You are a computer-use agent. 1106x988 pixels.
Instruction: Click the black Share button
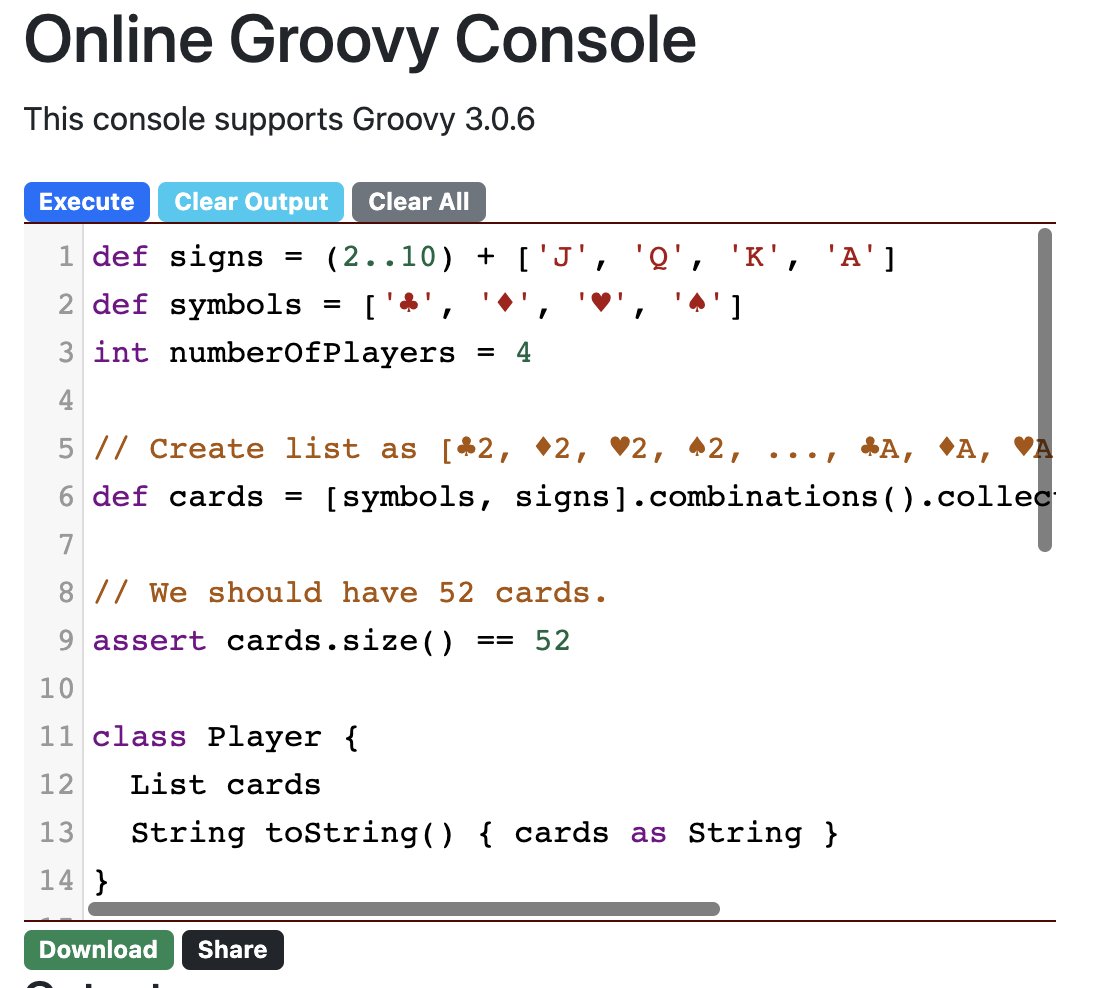click(x=233, y=949)
